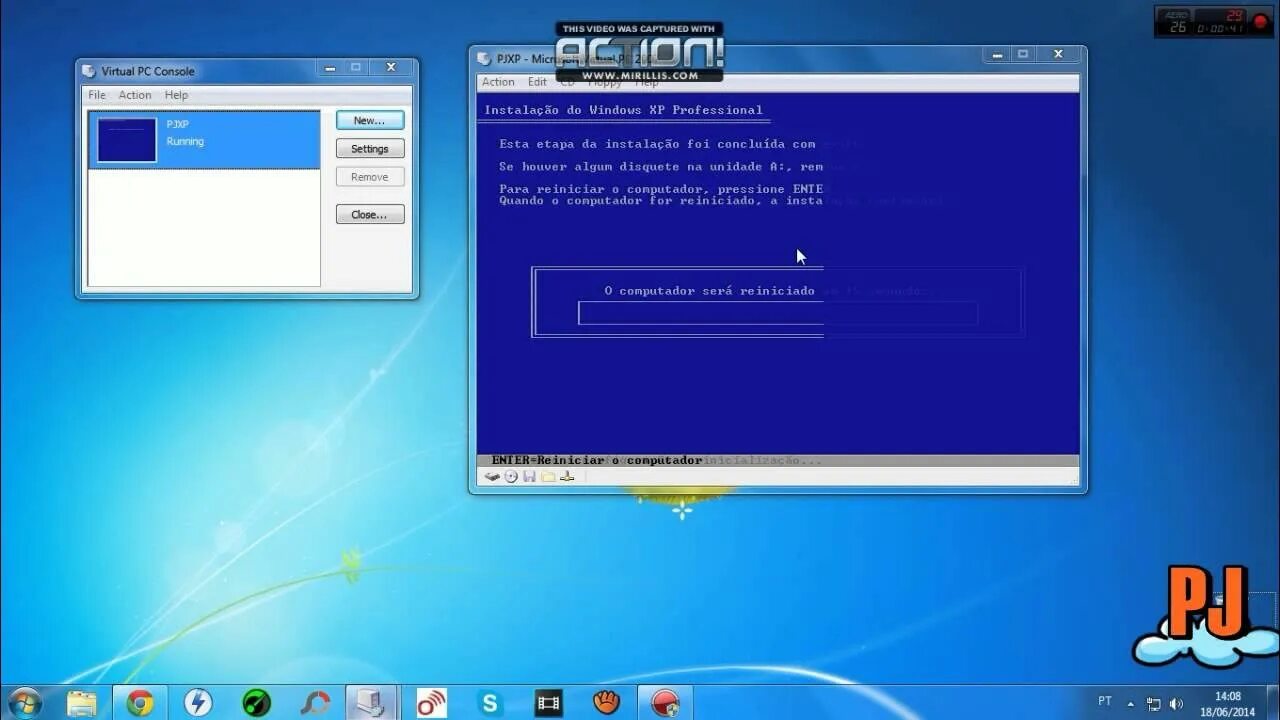
Task: Open the red-grey swirl taskbar app
Action: 315,703
